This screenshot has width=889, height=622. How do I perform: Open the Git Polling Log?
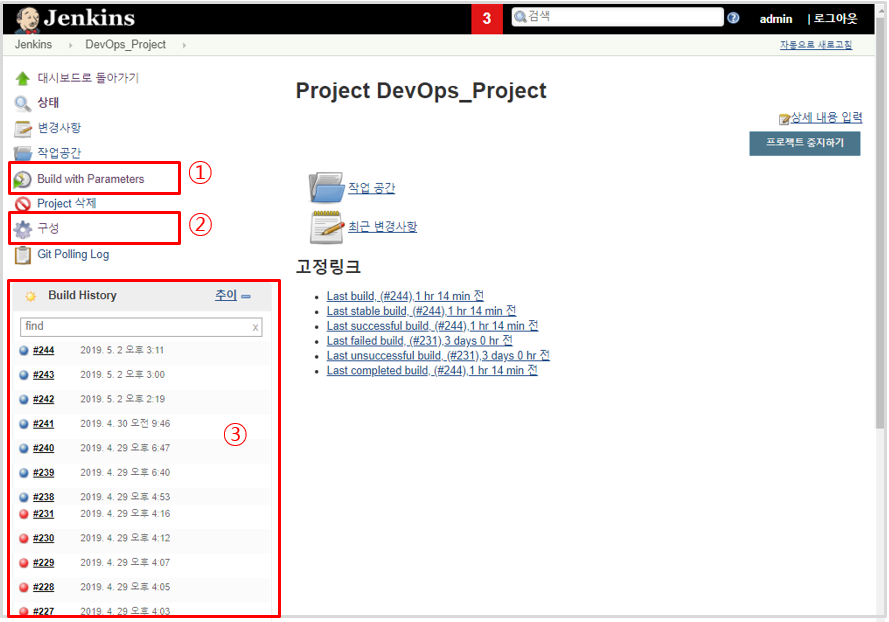click(x=73, y=254)
